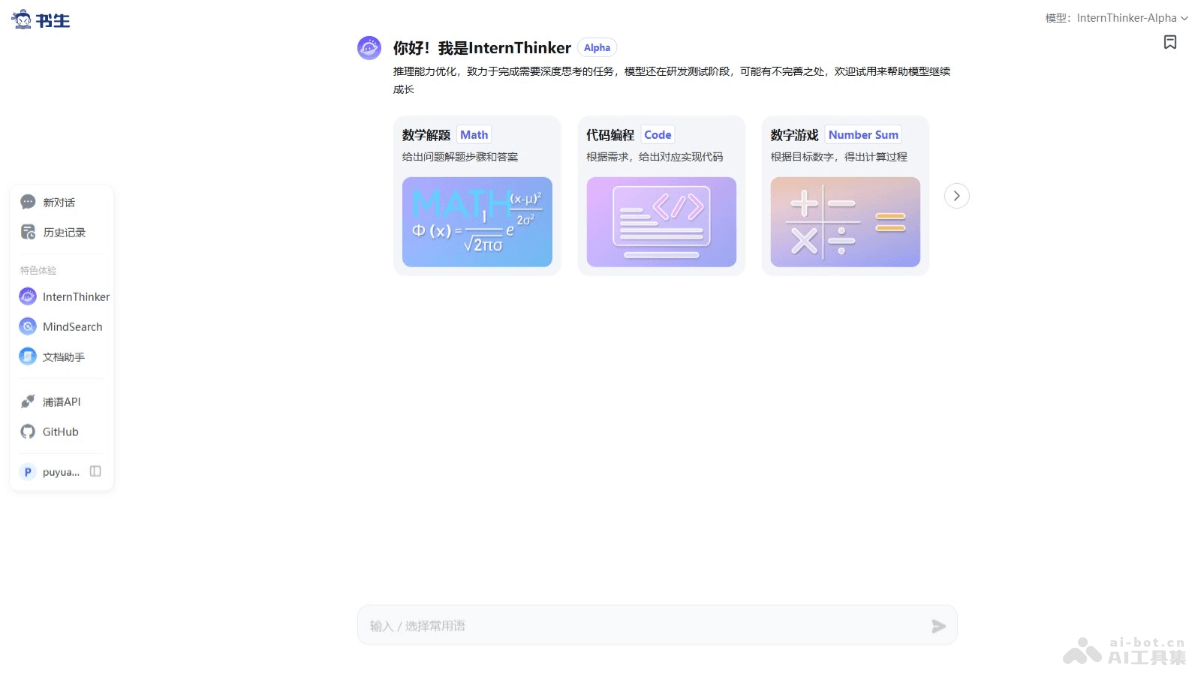Click the Alpha badge beside the greeting
This screenshot has width=1200, height=675.
coord(596,47)
